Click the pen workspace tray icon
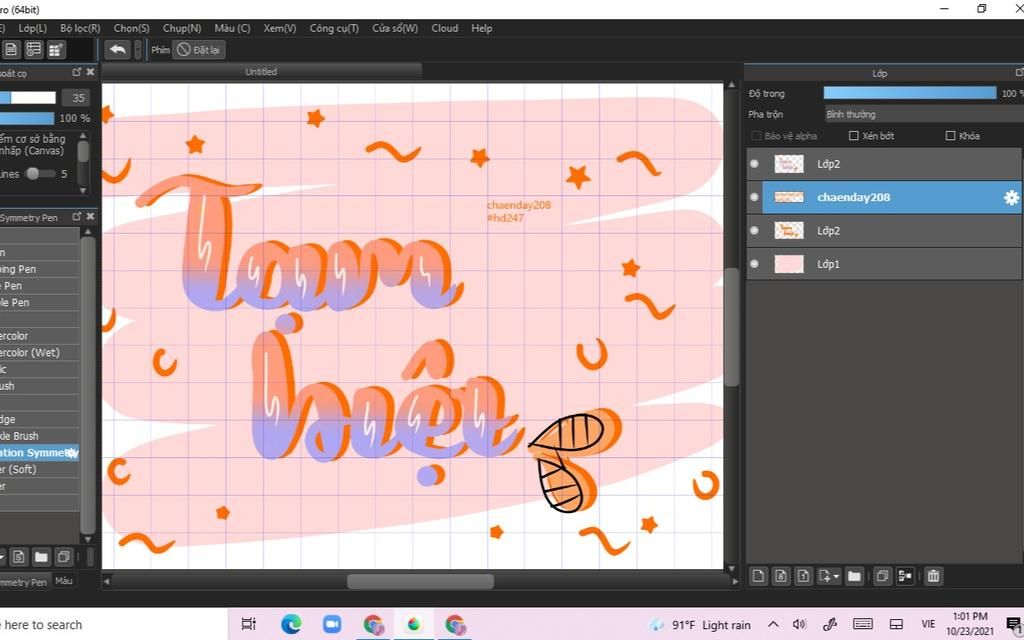 click(830, 624)
